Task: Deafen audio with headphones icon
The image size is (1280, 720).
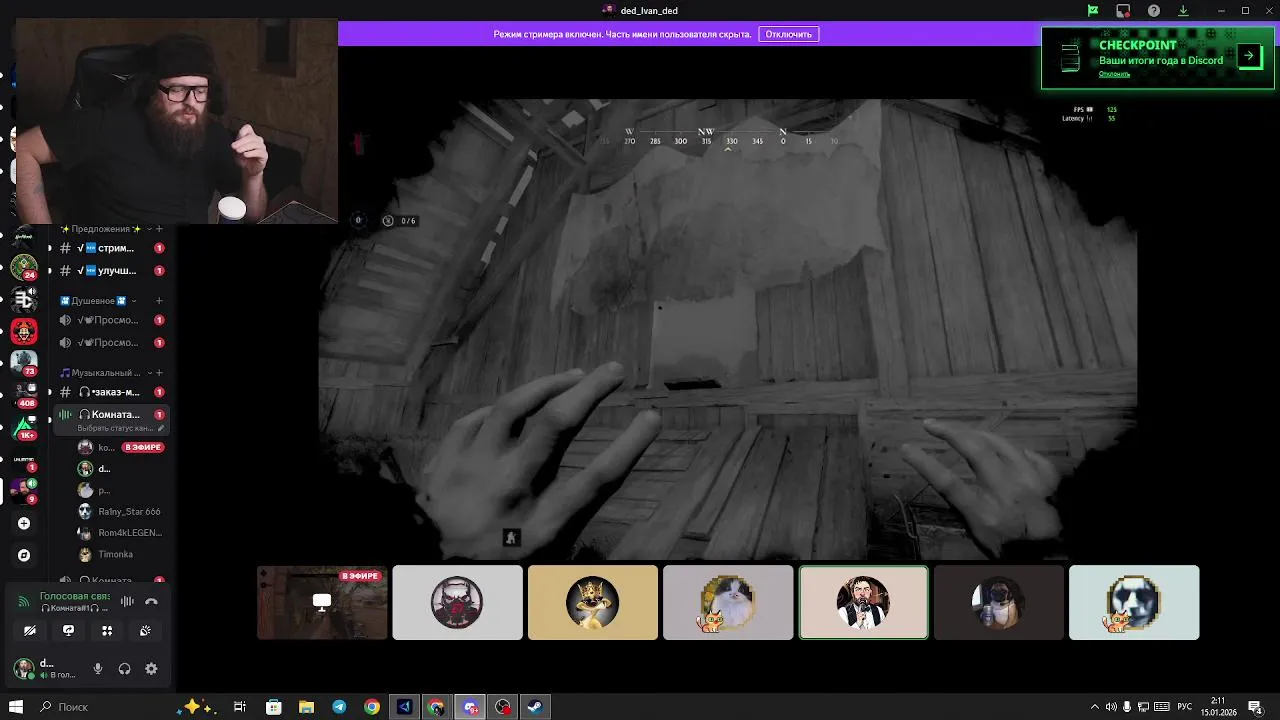Action: 124,669
